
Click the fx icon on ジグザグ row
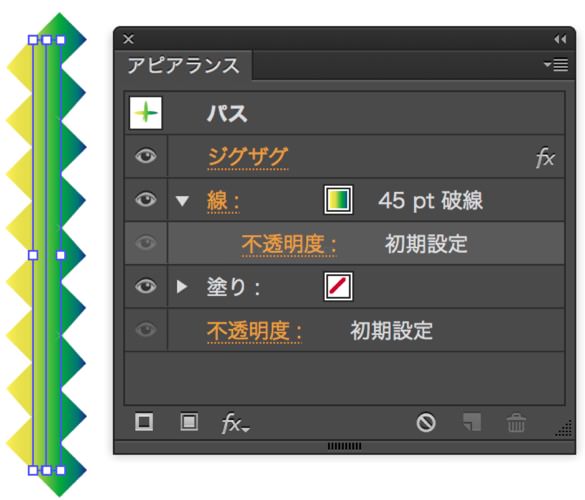click(x=545, y=157)
